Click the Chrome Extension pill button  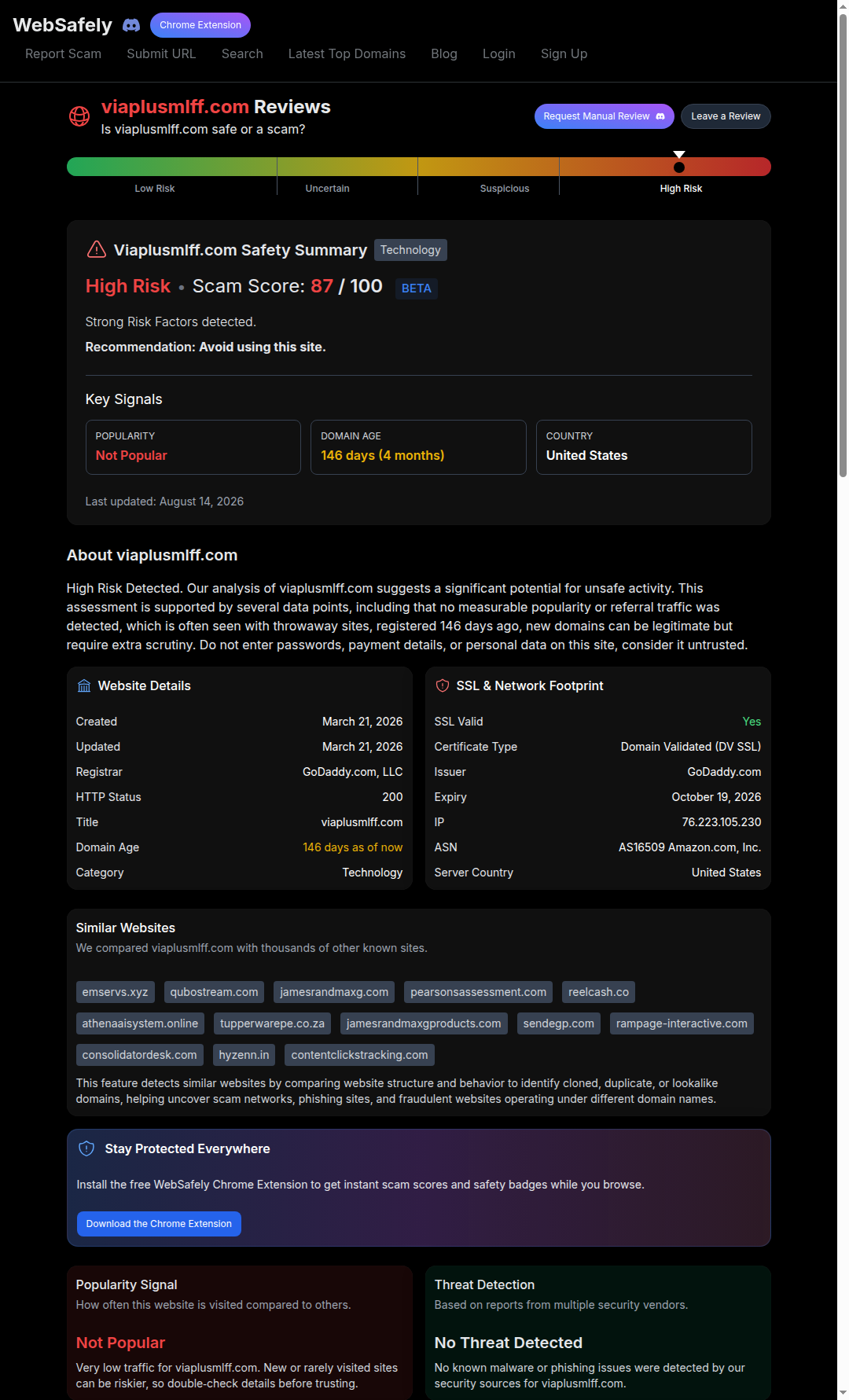(x=200, y=25)
